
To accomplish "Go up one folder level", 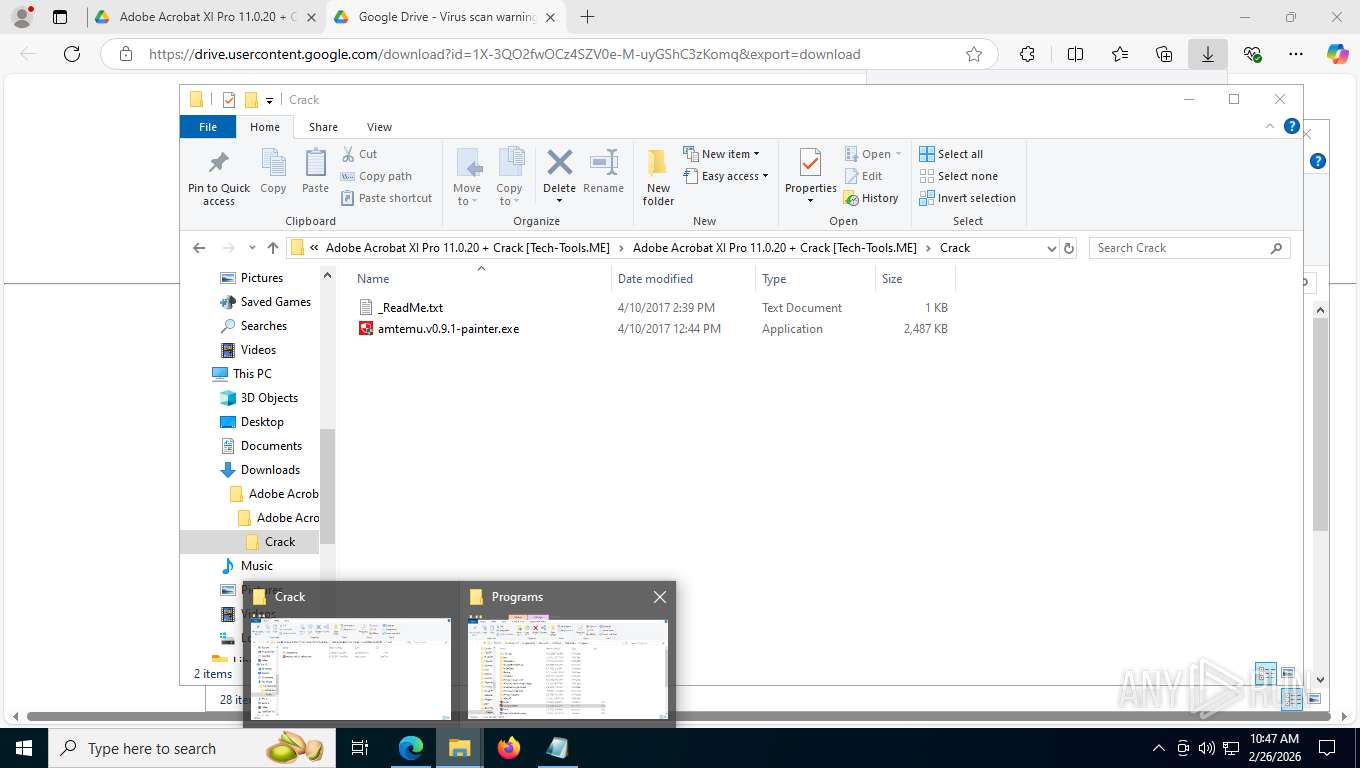I will pyautogui.click(x=273, y=248).
